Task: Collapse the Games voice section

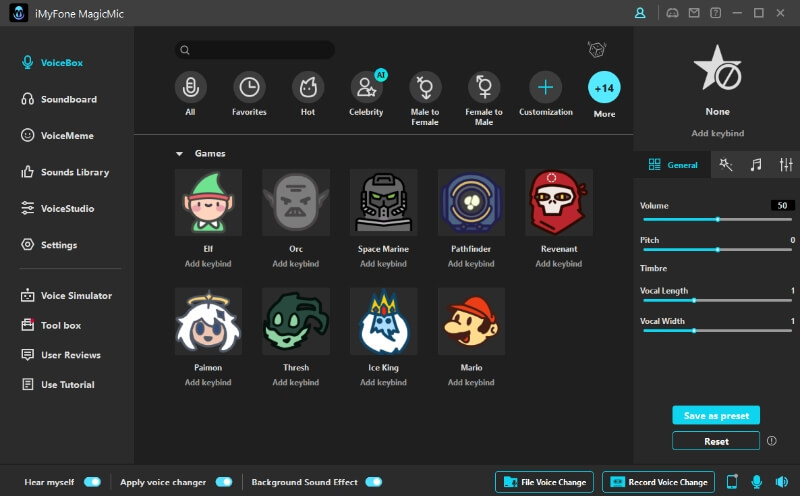Action: [x=179, y=154]
